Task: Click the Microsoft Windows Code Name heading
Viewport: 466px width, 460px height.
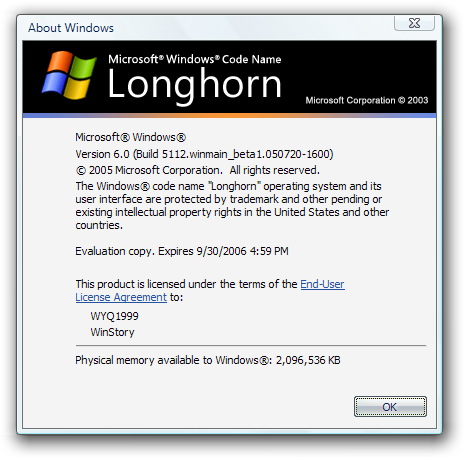Action: [195, 59]
